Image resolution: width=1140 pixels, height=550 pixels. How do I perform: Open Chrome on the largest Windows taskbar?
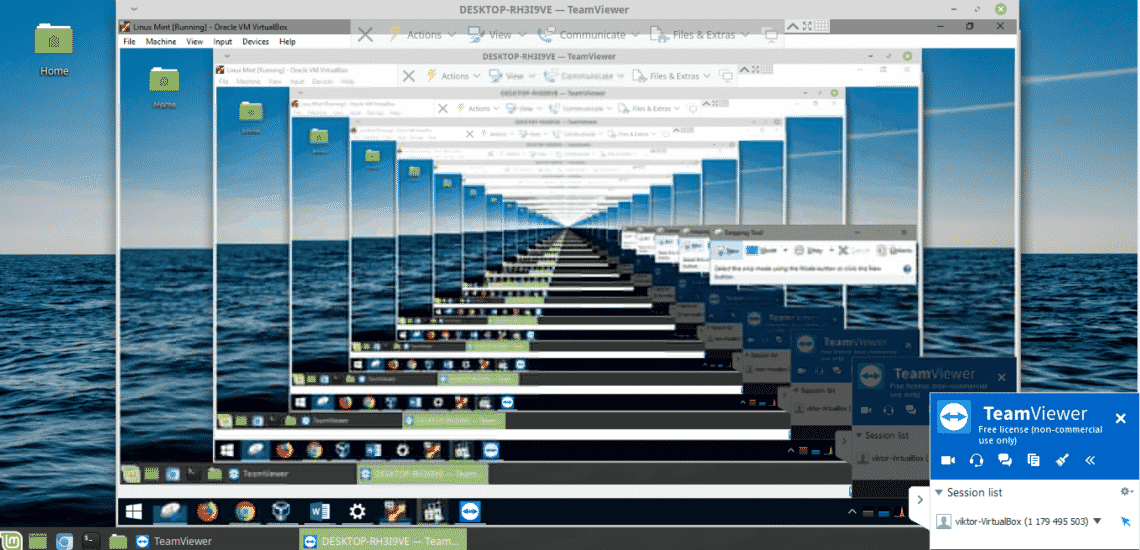(245, 511)
